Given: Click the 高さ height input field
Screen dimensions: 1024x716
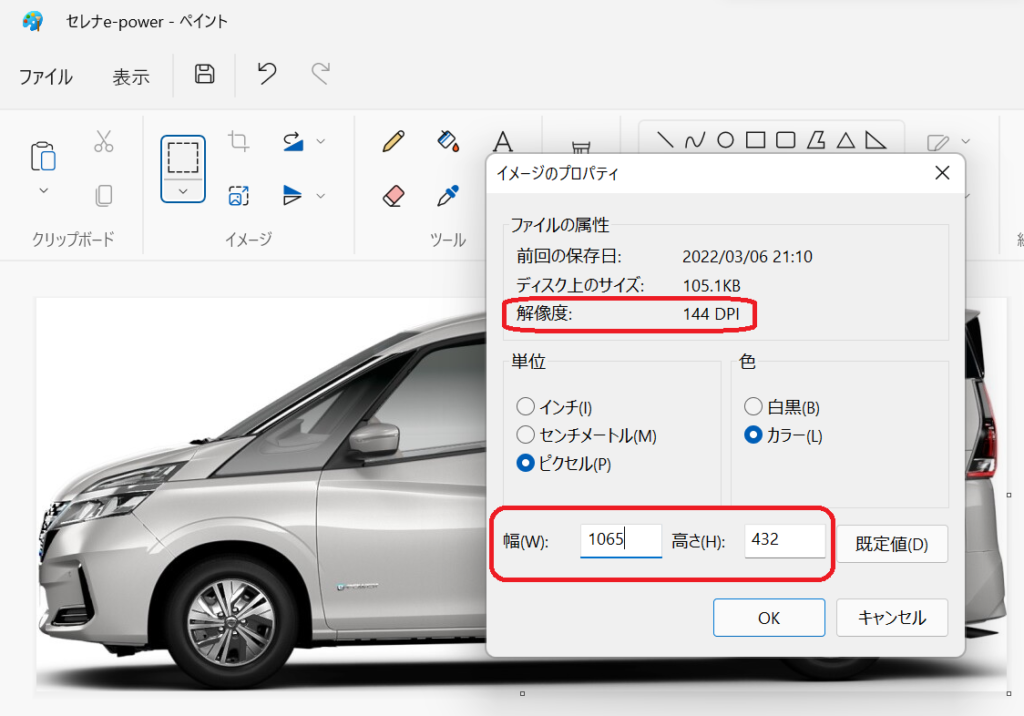Looking at the screenshot, I should pyautogui.click(x=784, y=540).
